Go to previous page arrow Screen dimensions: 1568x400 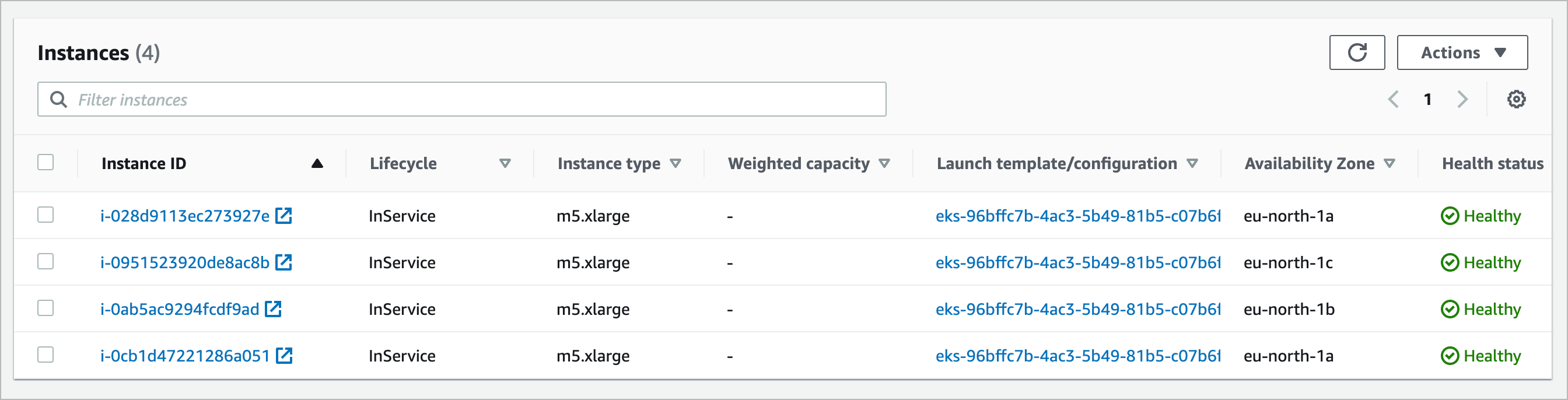1394,99
